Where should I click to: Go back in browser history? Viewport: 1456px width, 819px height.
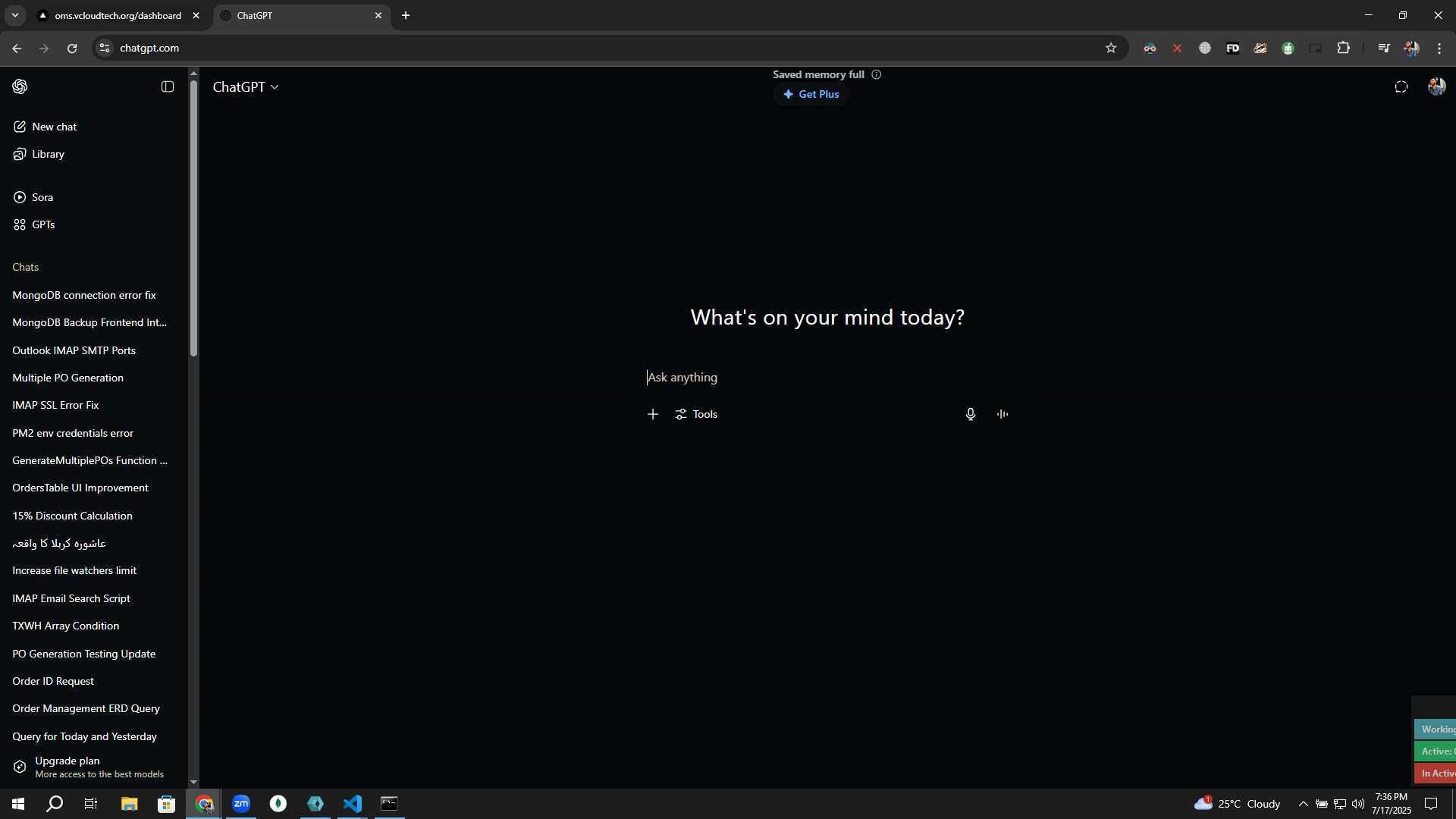[x=17, y=48]
